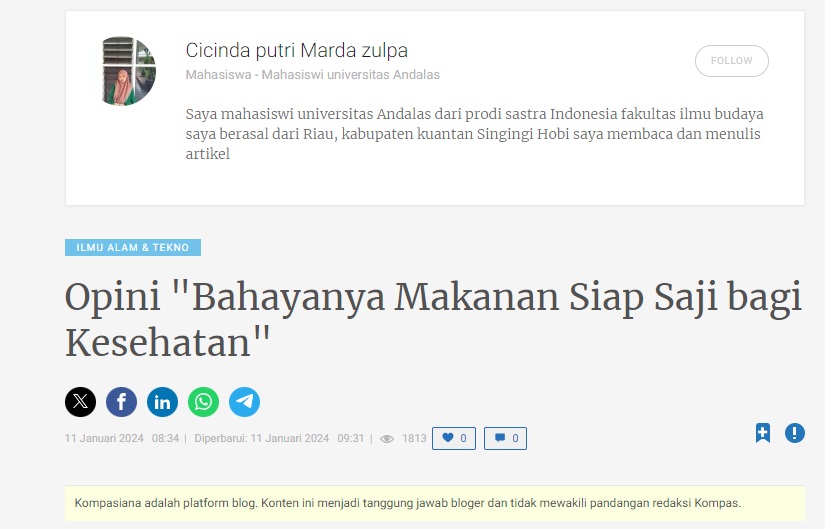The width and height of the screenshot is (825, 529).
Task: Share article via WhatsApp
Action: point(204,402)
